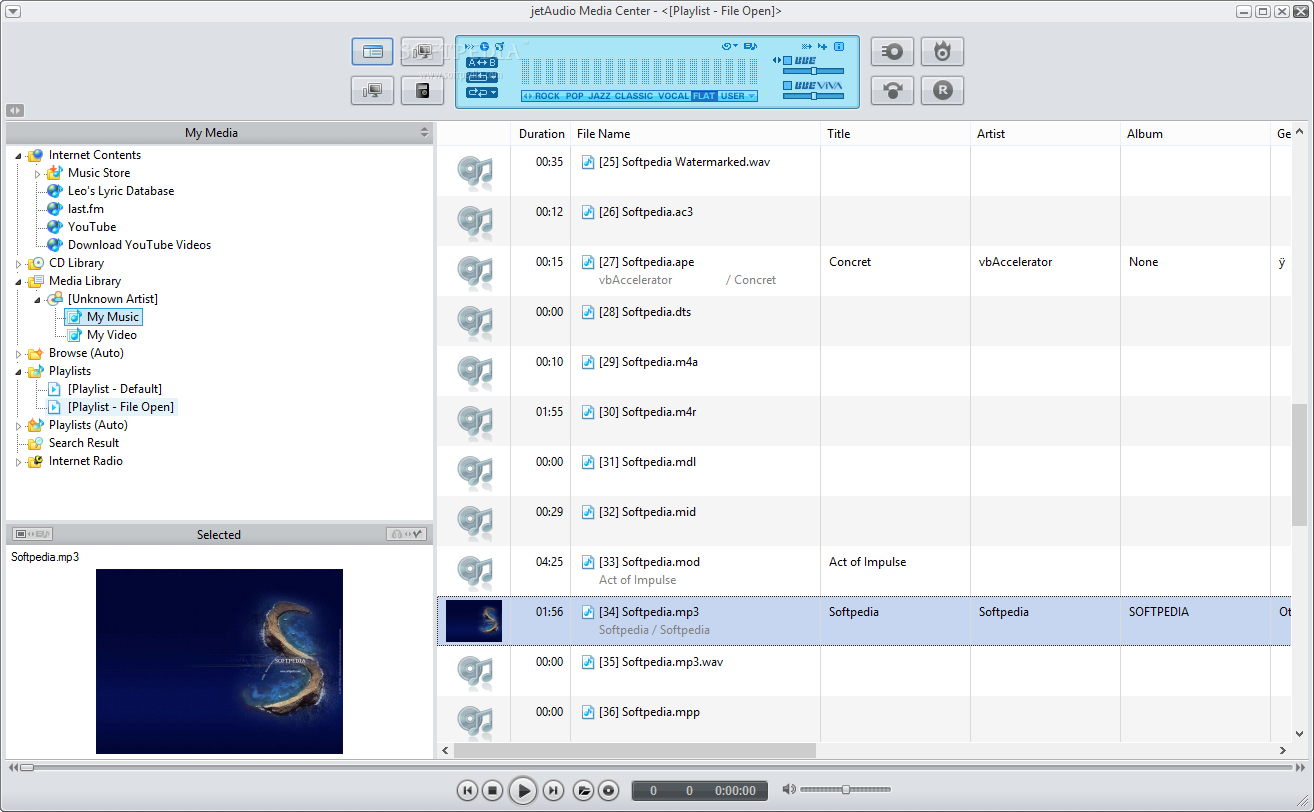Click the Softpedia.mp3 album art thumbnail
Screen dimensions: 1314x812
click(x=473, y=620)
